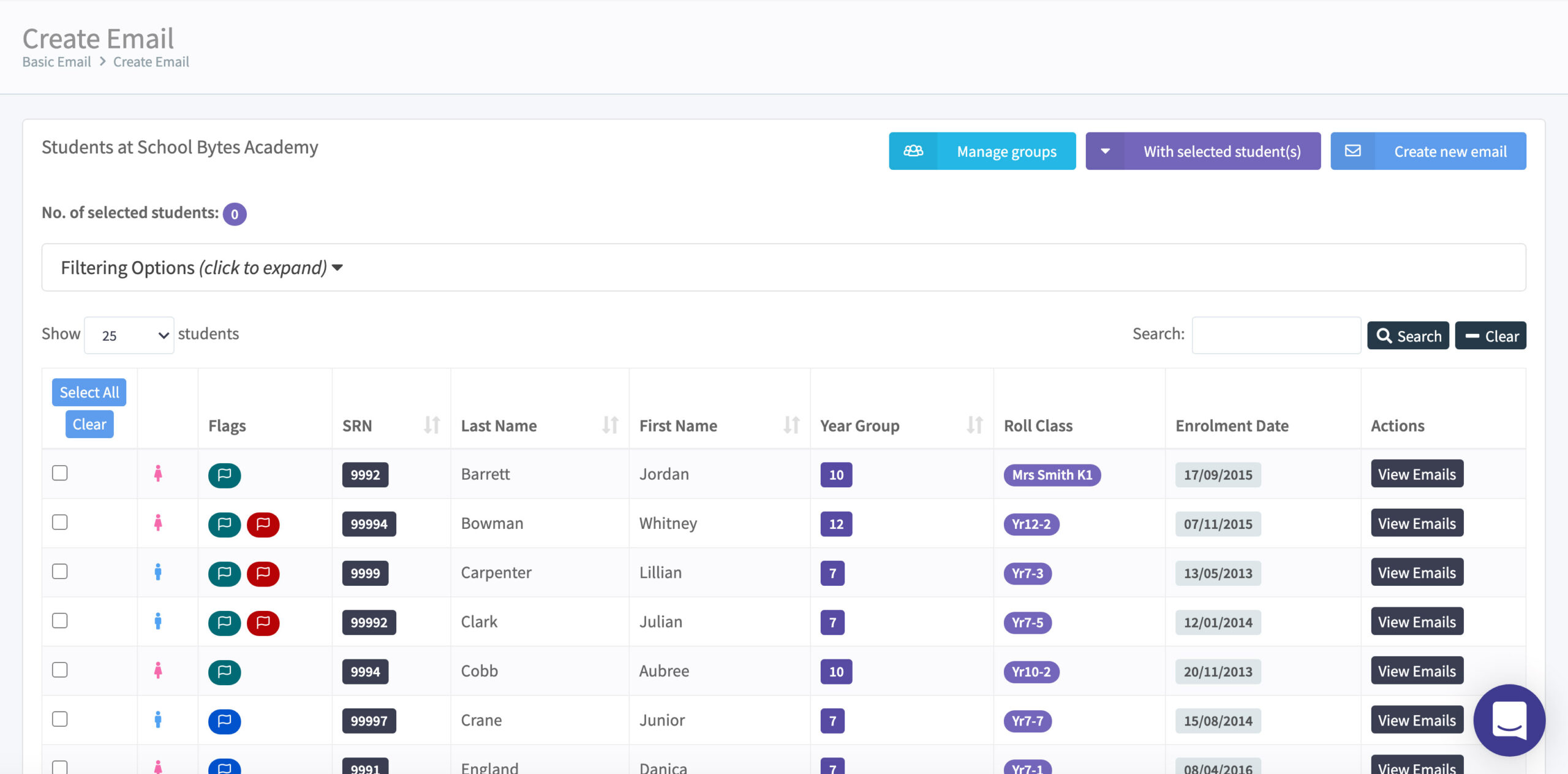Click the green flag icon in Clark's row

coord(224,623)
